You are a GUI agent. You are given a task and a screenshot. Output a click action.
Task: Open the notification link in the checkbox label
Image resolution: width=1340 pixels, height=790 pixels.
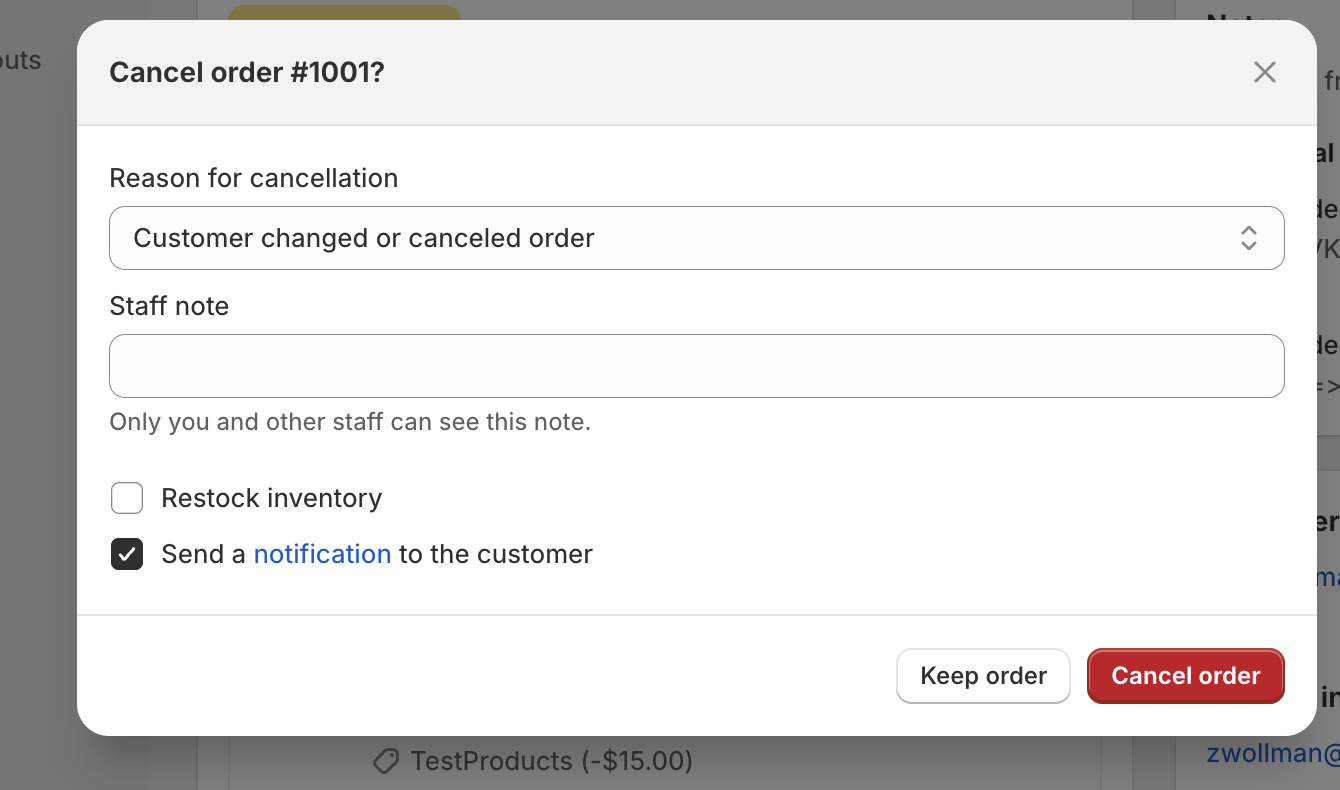(322, 554)
